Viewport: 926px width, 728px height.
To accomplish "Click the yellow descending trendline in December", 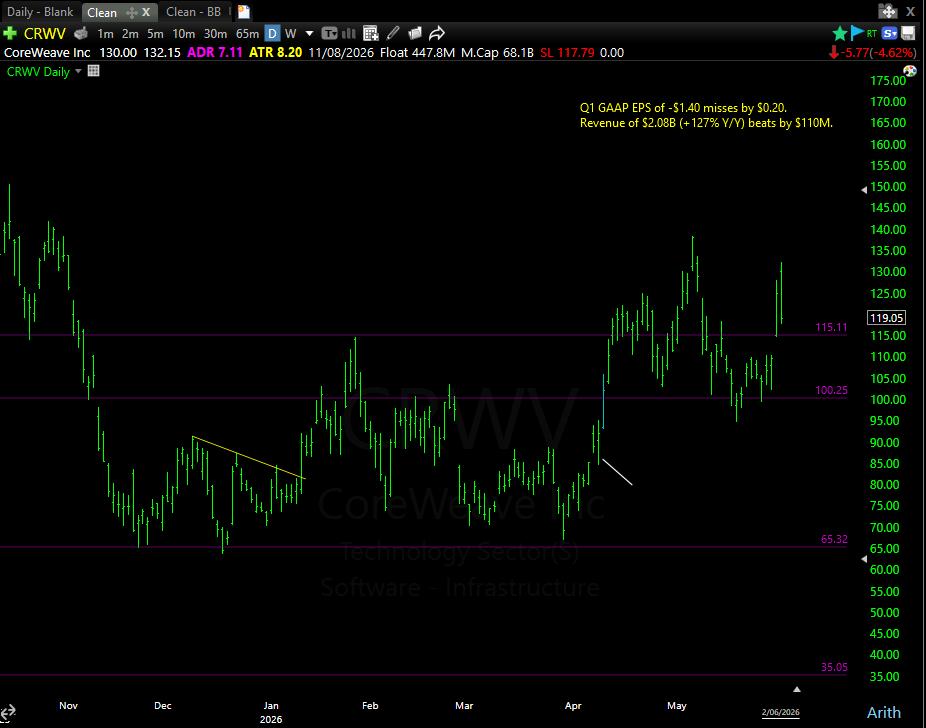I will [x=249, y=458].
